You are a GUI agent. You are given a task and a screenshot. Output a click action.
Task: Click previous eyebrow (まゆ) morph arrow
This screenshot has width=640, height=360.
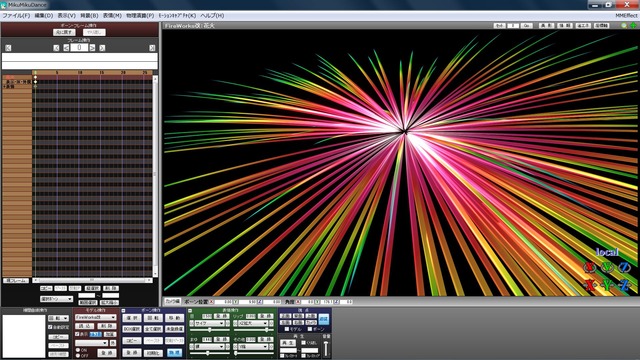coord(191,347)
